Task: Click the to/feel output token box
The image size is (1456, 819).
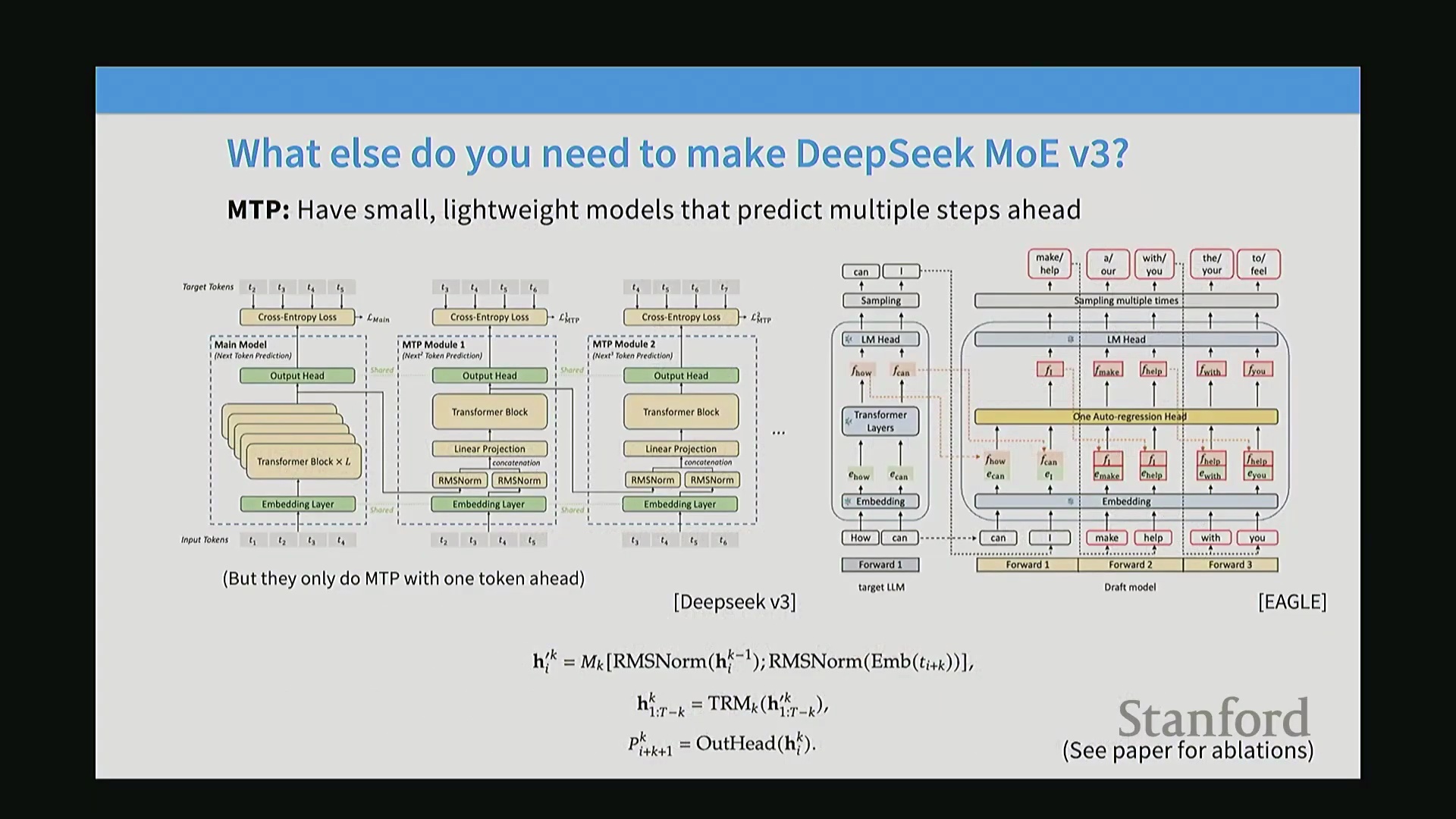Action: point(1258,264)
